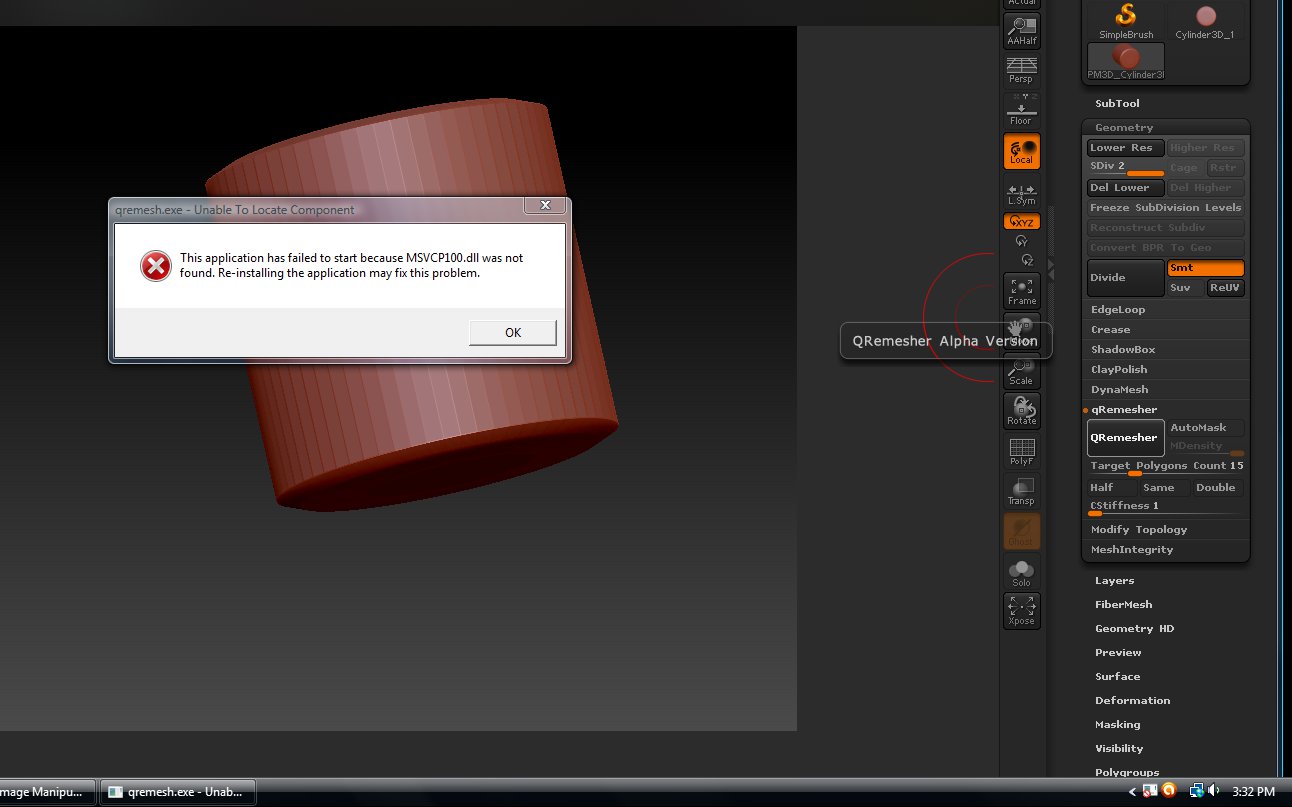Open the Deformation subpalette
The width and height of the screenshot is (1292, 807).
(1133, 701)
